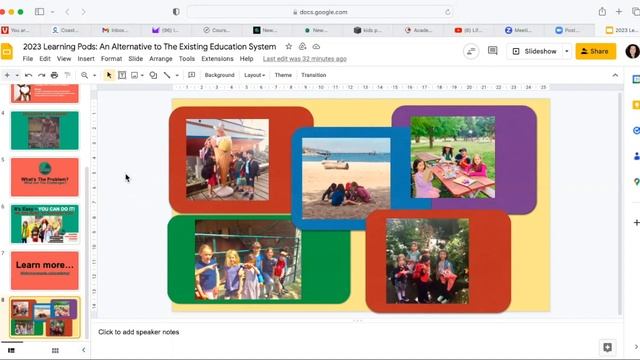The image size is (640, 360).
Task: Open Safari share icon
Action: pyautogui.click(x=602, y=12)
